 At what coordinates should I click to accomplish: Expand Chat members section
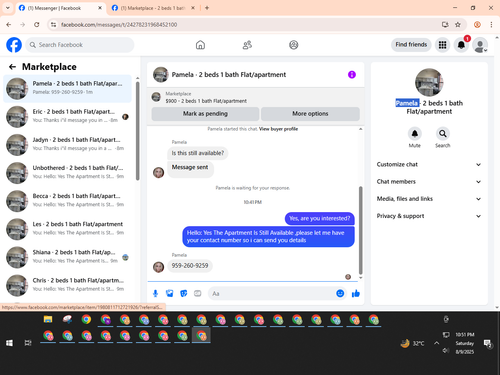pyautogui.click(x=429, y=182)
